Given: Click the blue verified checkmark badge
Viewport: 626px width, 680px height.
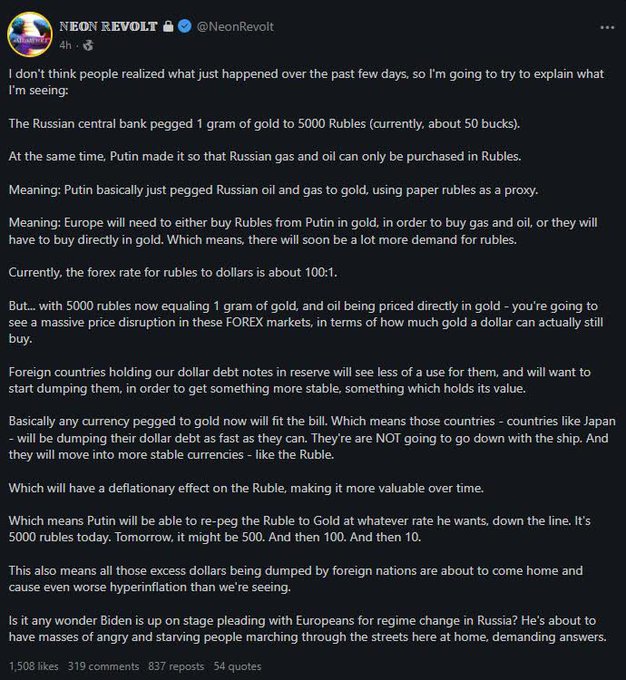Looking at the screenshot, I should 184,26.
